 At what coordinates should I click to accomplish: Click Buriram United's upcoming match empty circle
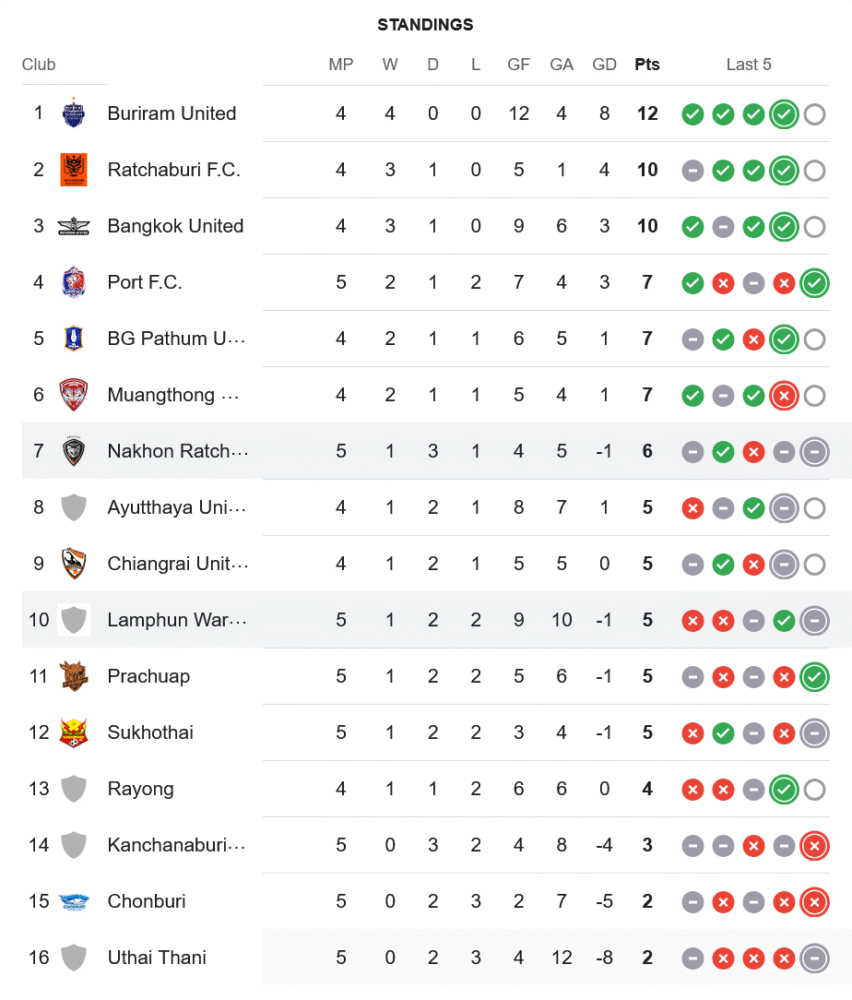815,114
